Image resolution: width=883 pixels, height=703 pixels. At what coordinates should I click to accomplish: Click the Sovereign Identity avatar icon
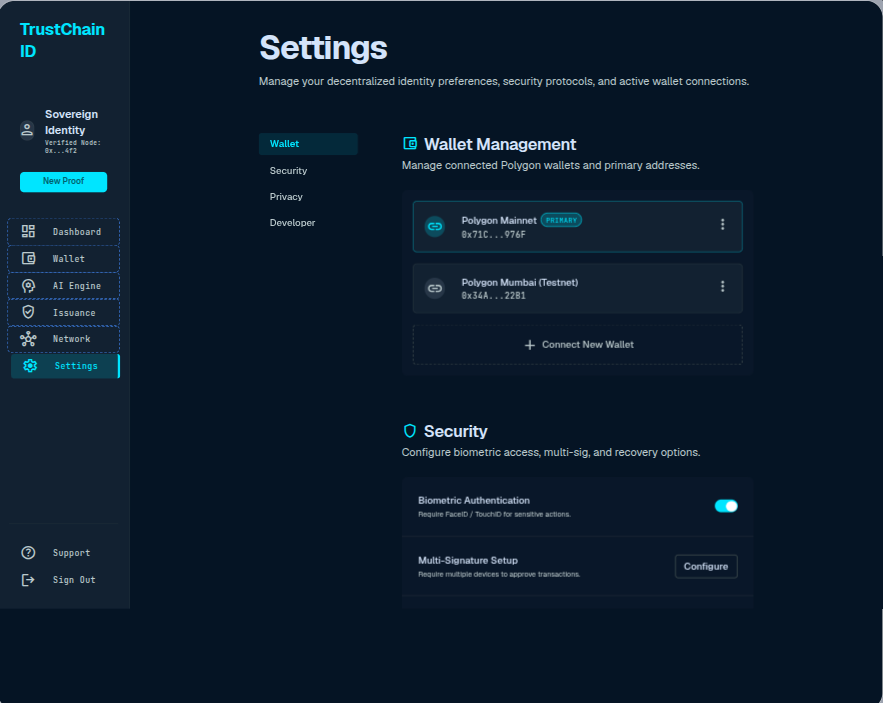pyautogui.click(x=27, y=130)
